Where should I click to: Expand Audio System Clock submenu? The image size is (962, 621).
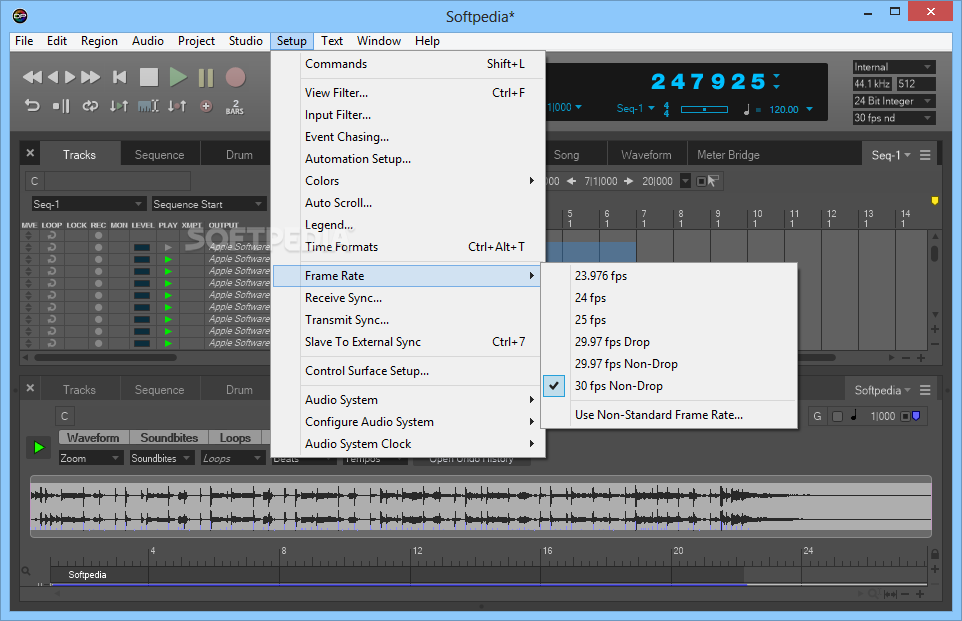pos(408,444)
